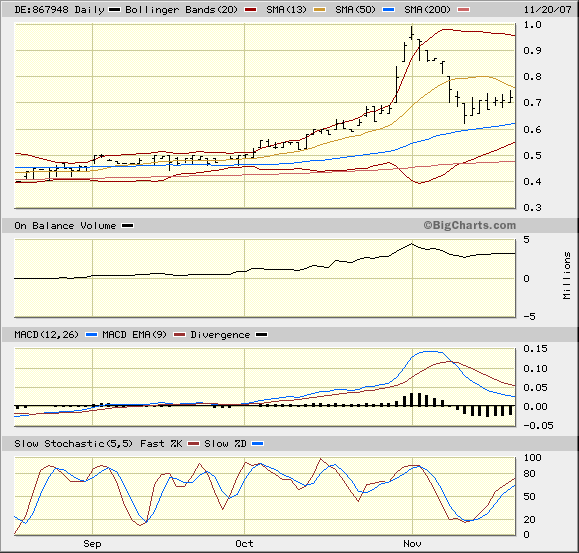
Task: Click the blue MACD legend swatch
Action: [91, 334]
